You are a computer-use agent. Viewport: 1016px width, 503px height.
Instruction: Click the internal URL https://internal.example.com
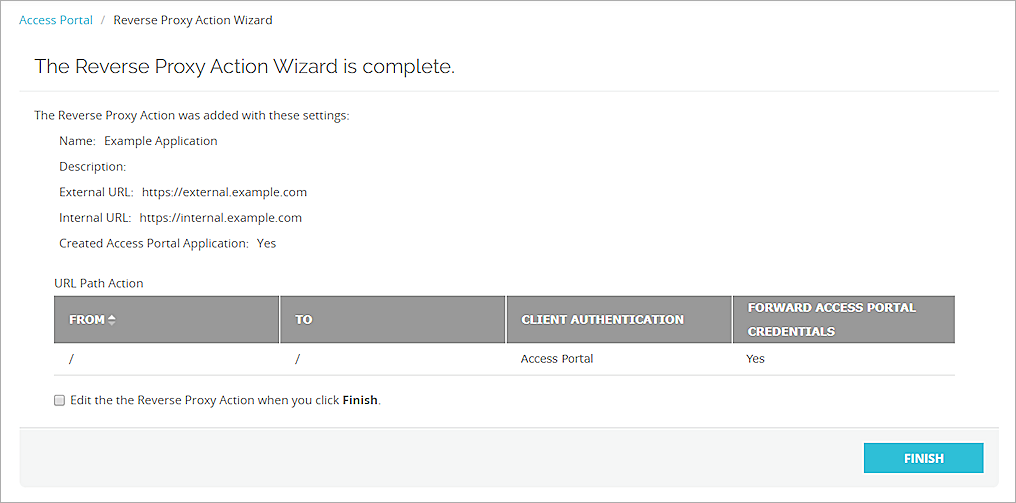(x=220, y=217)
